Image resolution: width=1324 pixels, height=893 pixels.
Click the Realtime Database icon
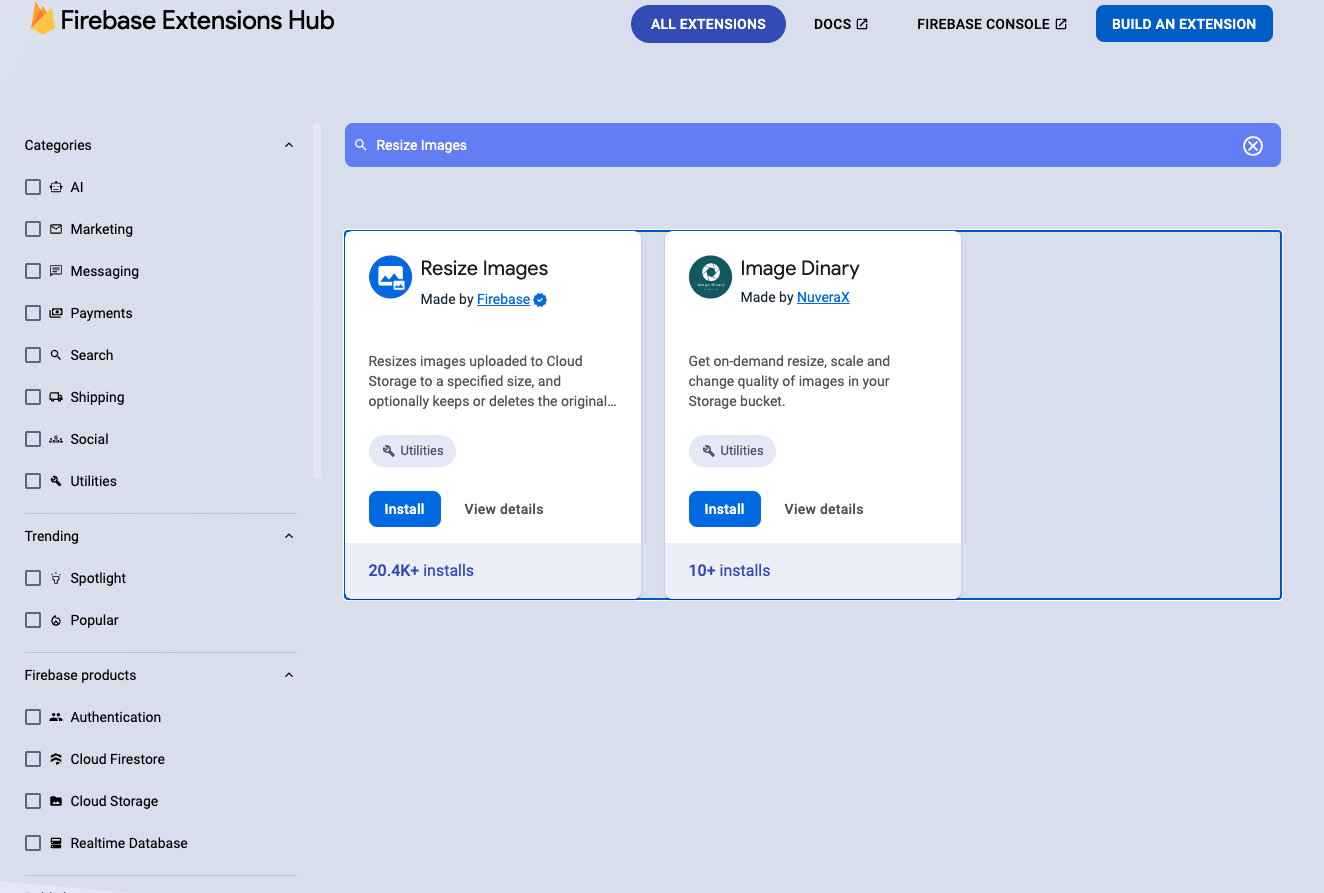tap(56, 843)
